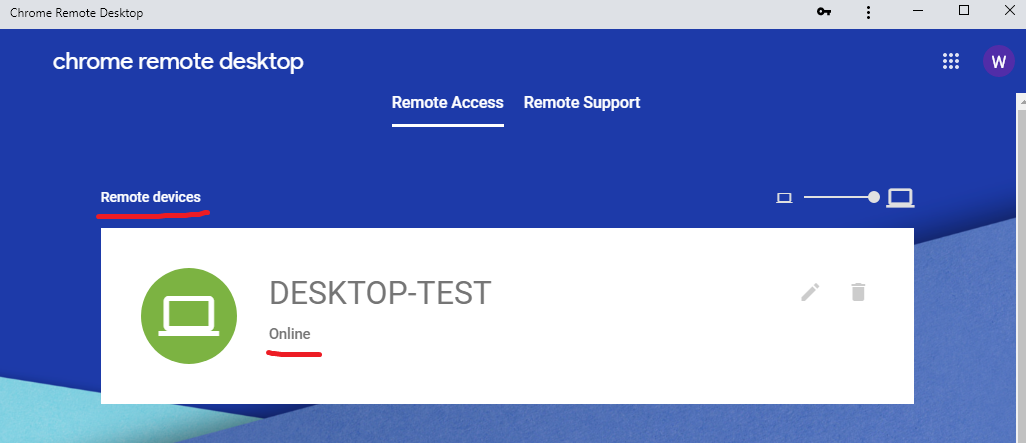
Task: Click the Online status text
Action: 290,334
